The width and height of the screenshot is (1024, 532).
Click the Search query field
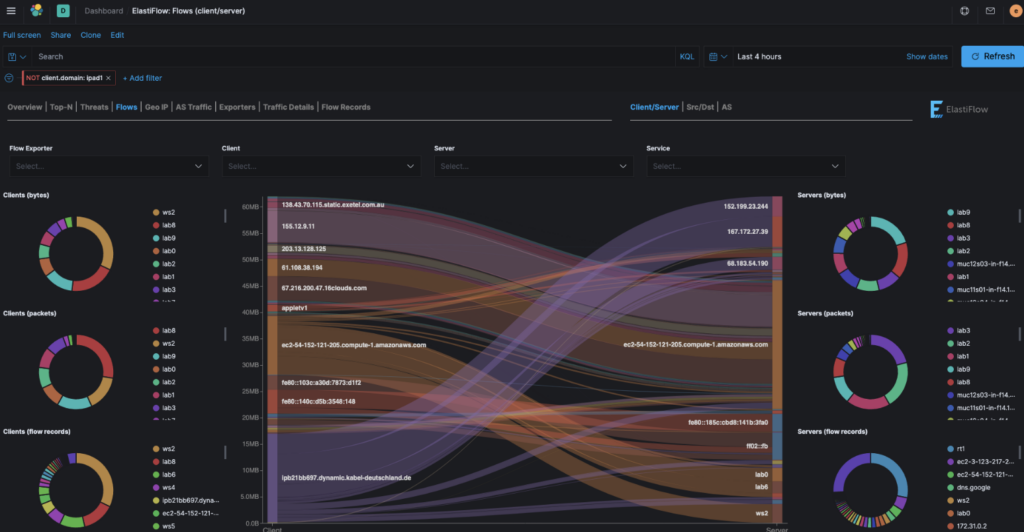tap(353, 57)
